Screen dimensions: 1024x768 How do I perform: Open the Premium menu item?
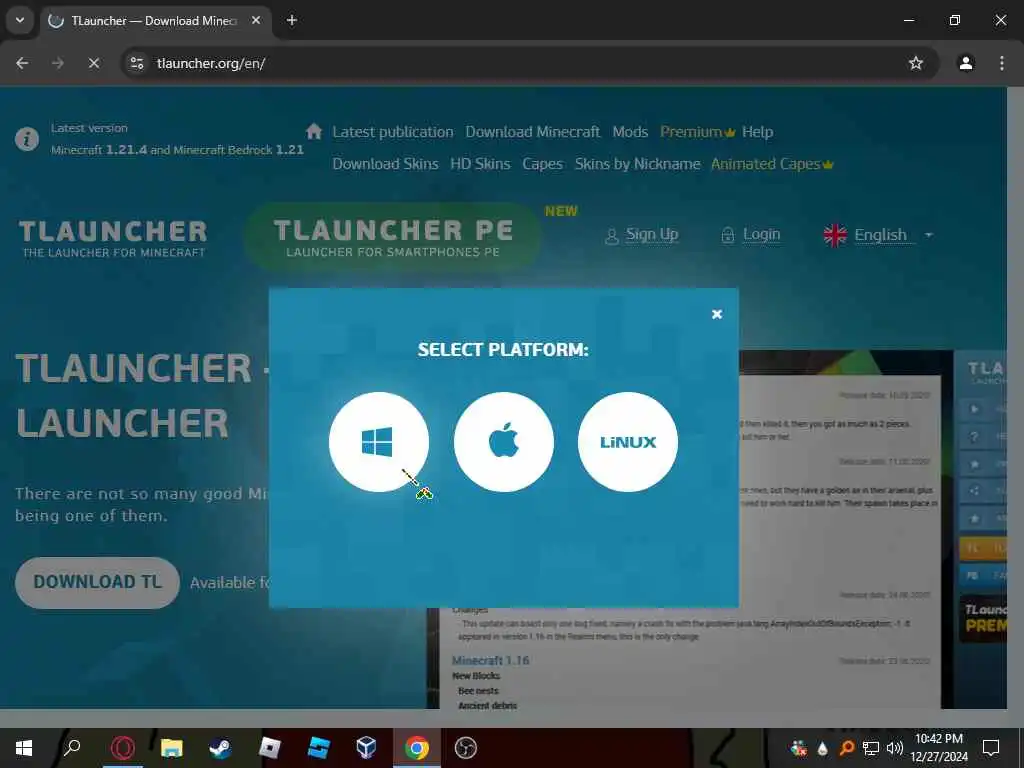[x=697, y=132]
